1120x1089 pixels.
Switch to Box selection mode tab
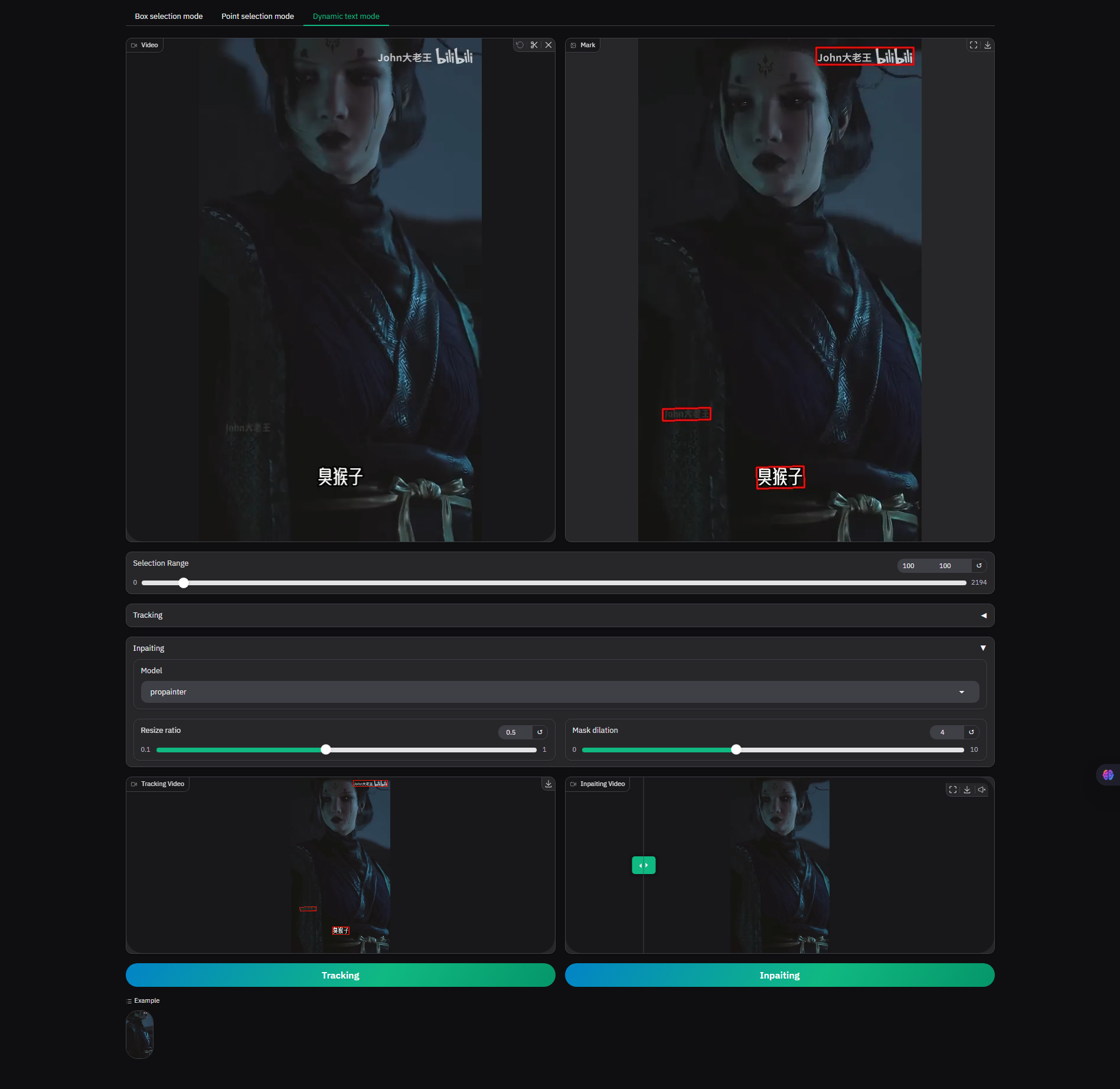point(169,17)
